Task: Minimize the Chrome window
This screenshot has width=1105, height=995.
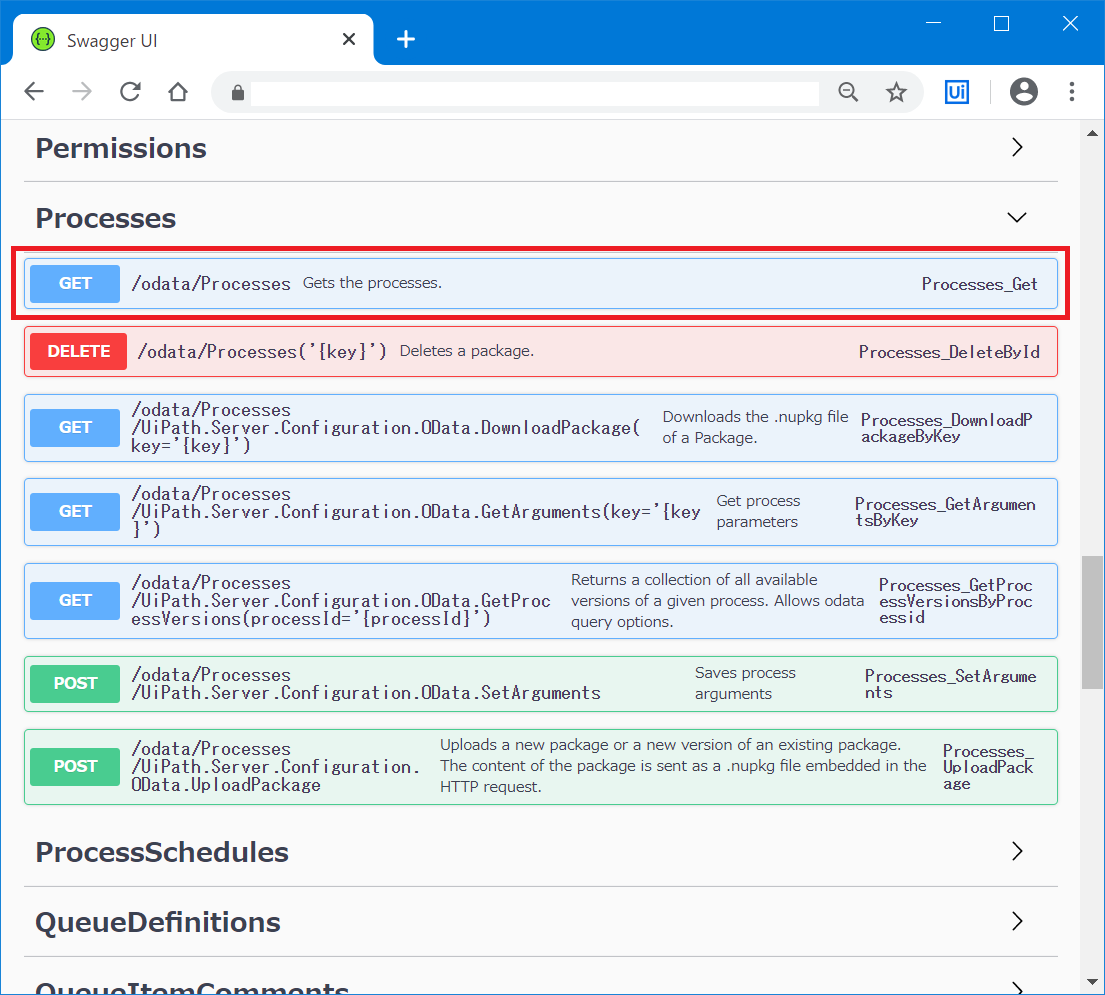Action: [933, 23]
